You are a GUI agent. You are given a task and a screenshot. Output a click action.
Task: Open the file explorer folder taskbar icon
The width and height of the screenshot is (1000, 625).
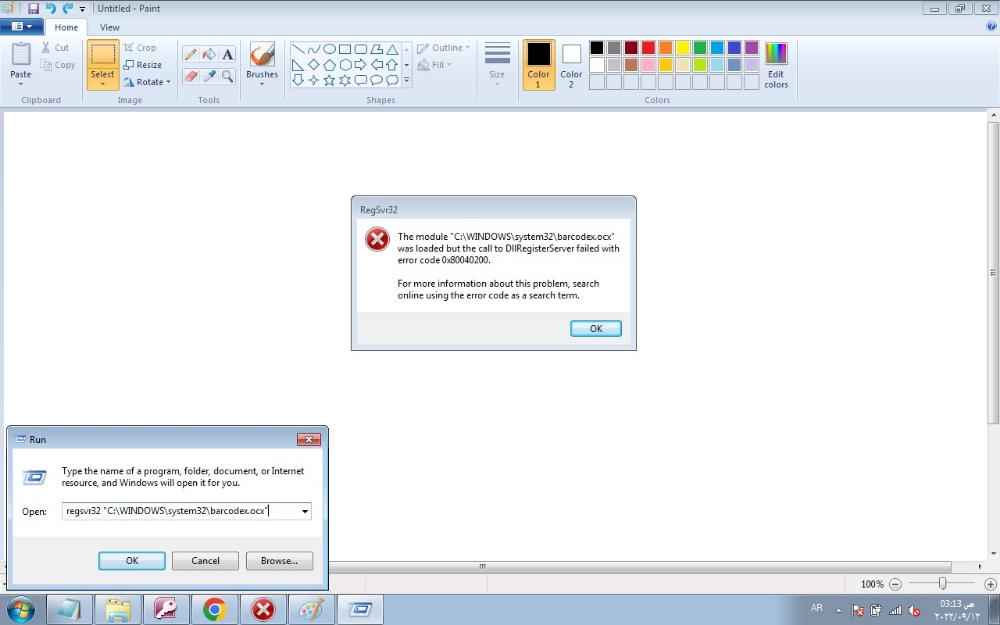118,610
